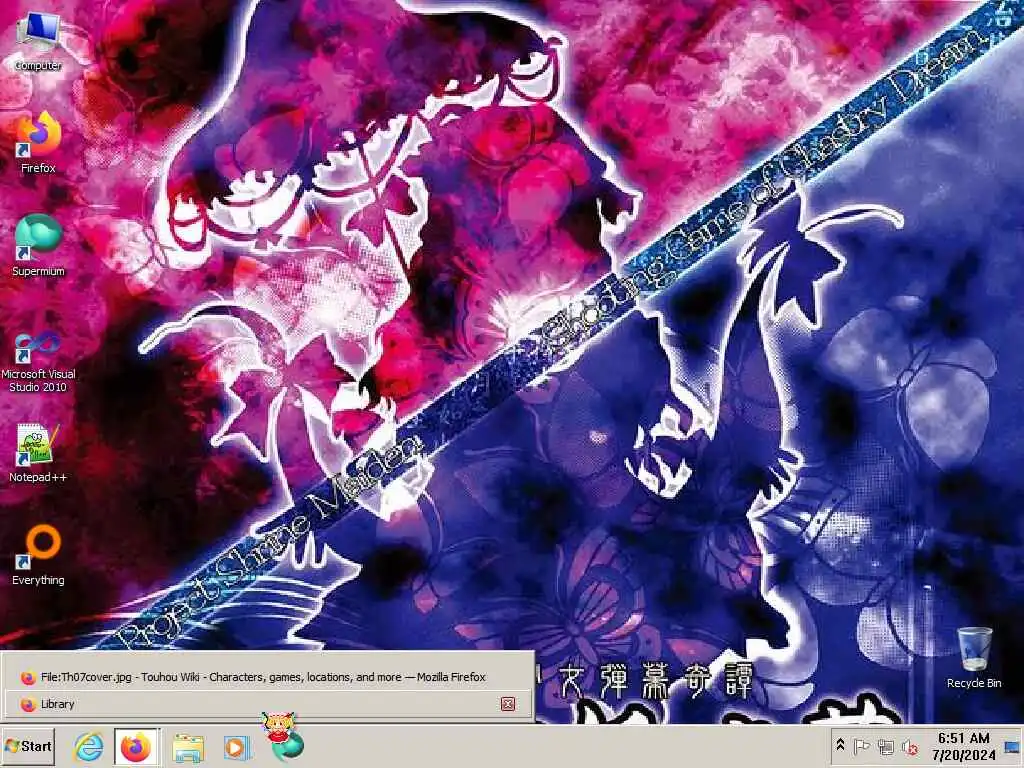Viewport: 1024px width, 768px height.
Task: Click the Firefox taskbar button
Action: pyautogui.click(x=136, y=747)
